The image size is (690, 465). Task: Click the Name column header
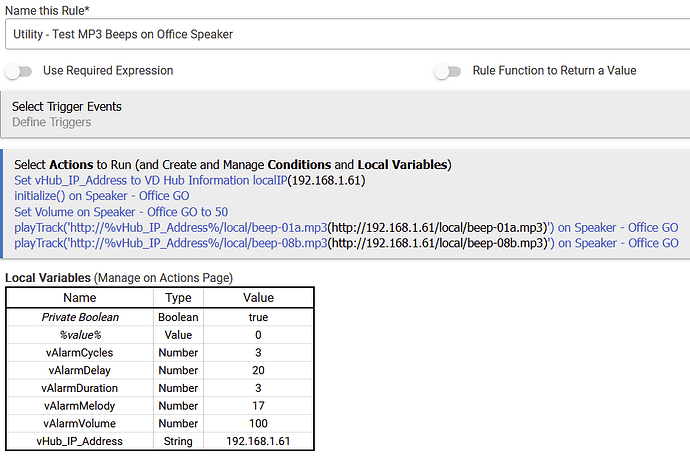[x=79, y=297]
